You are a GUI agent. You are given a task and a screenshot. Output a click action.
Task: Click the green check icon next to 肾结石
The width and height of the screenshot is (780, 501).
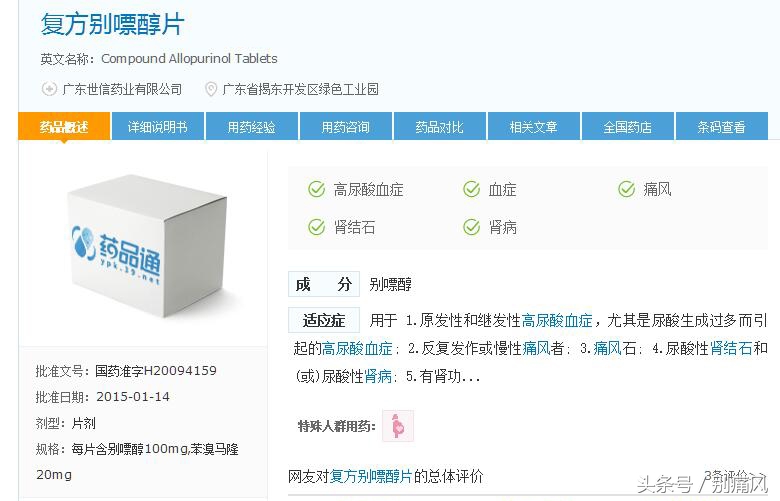pyautogui.click(x=316, y=227)
